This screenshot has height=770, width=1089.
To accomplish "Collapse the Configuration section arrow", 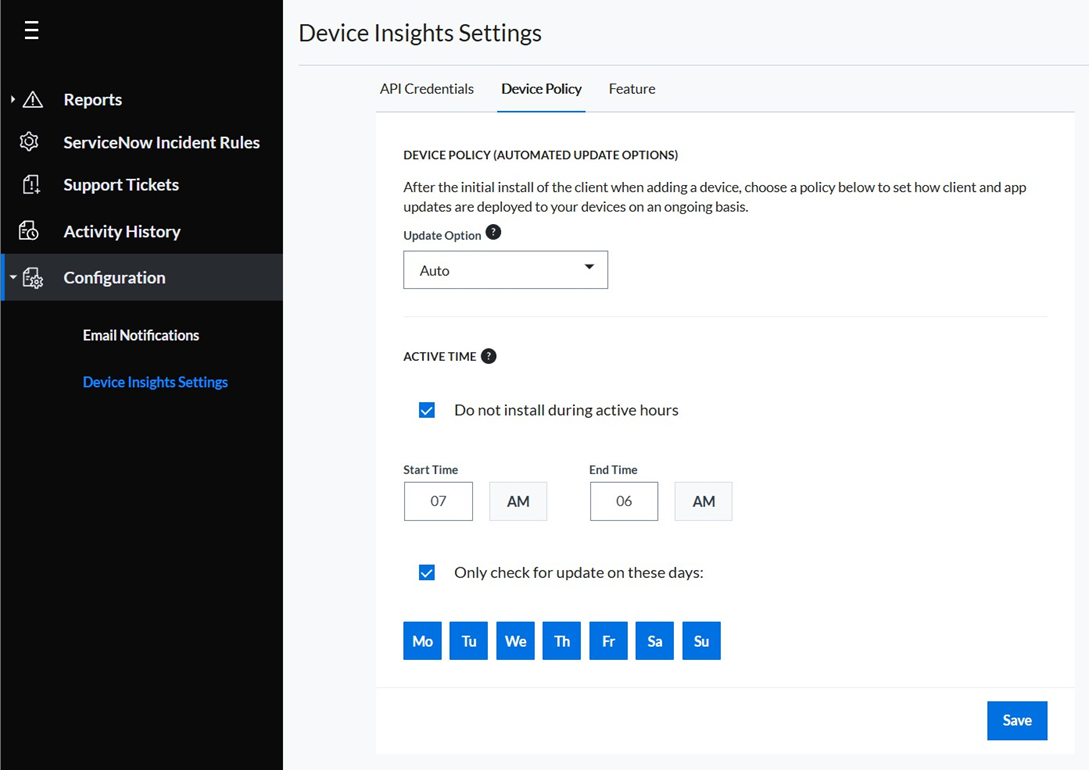I will 13,278.
